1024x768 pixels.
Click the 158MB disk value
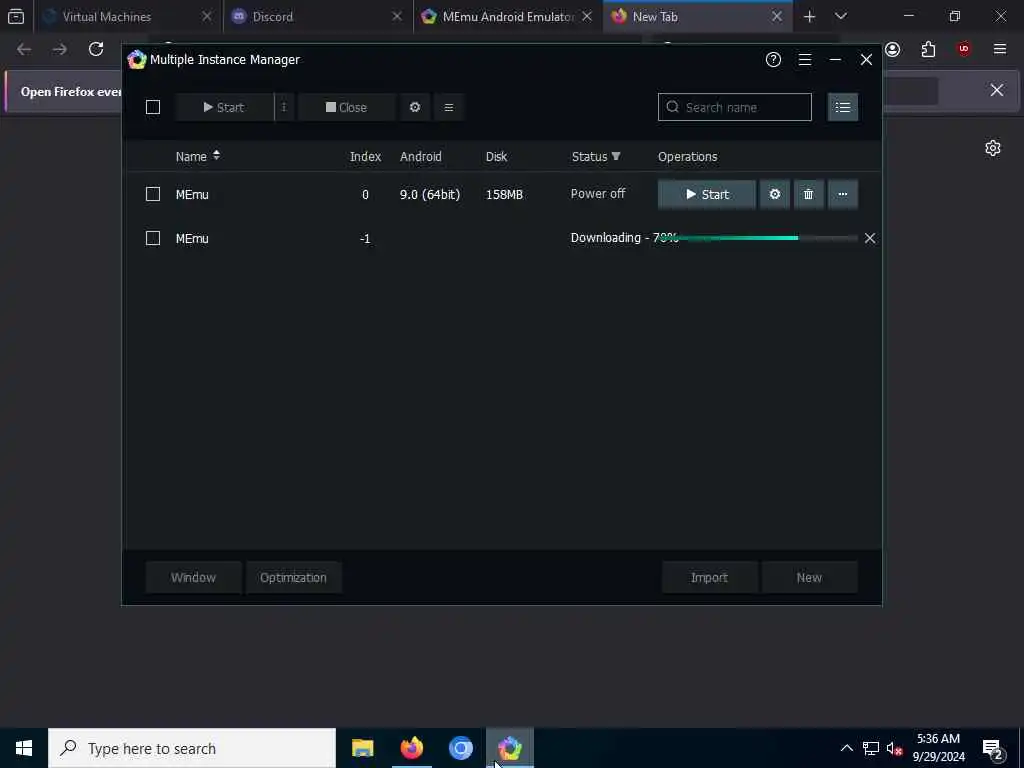[x=504, y=194]
